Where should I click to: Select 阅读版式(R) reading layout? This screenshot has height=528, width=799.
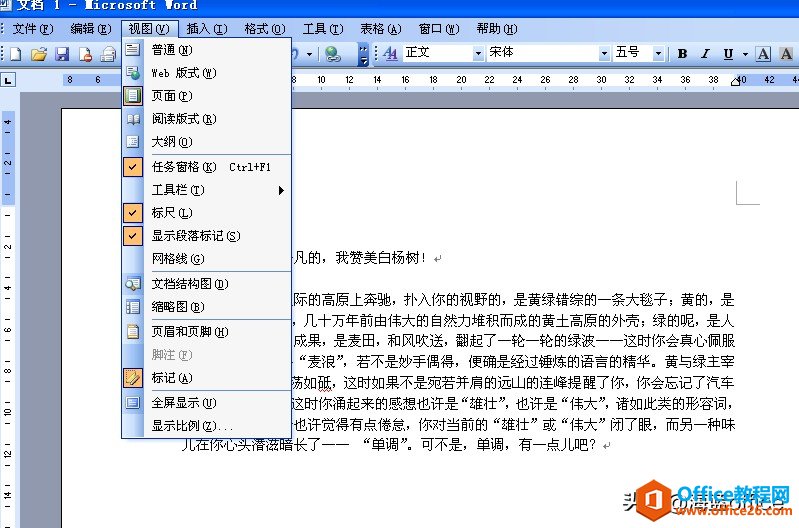tap(207, 119)
